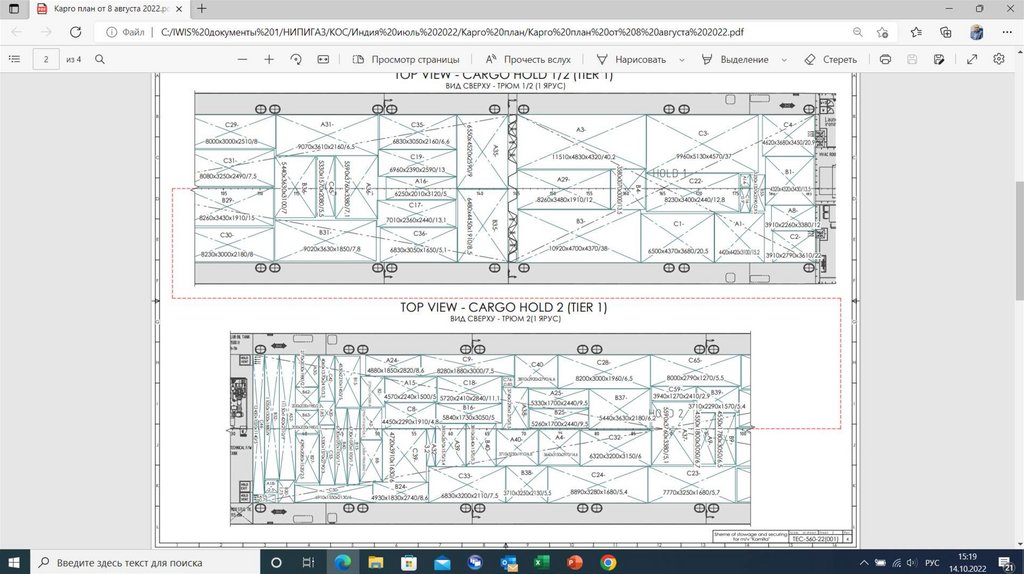Zoom out with the minus button

[x=242, y=59]
